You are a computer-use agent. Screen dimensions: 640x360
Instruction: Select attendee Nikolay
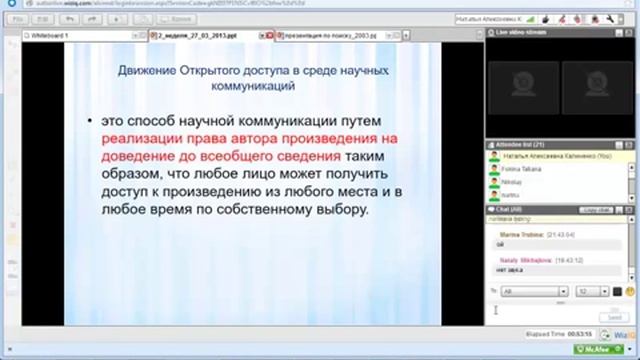click(511, 182)
